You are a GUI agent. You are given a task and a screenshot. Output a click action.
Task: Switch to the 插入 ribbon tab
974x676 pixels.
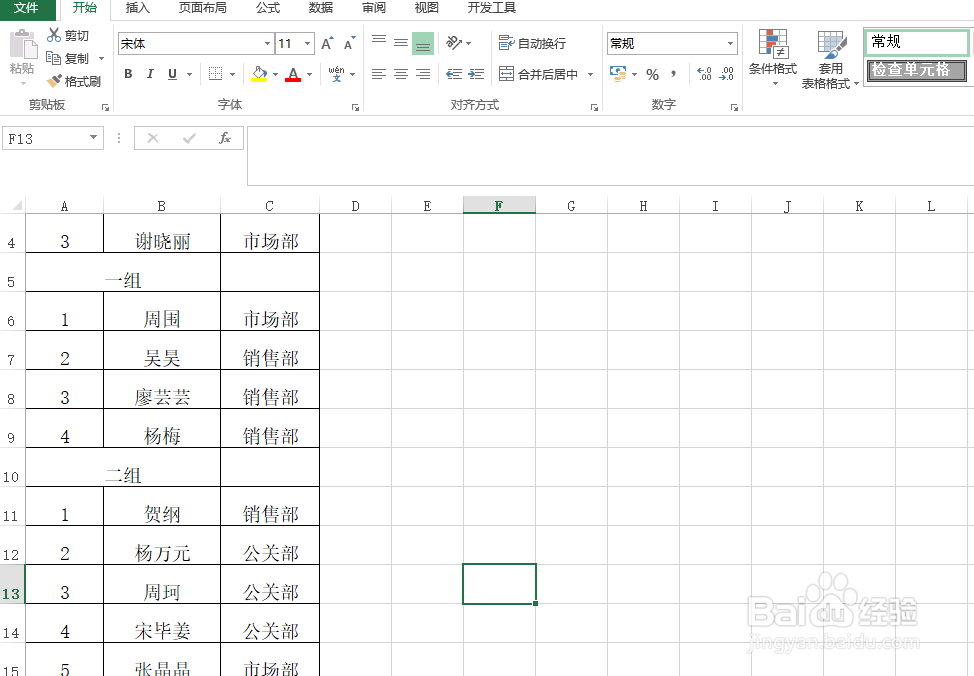tap(136, 9)
